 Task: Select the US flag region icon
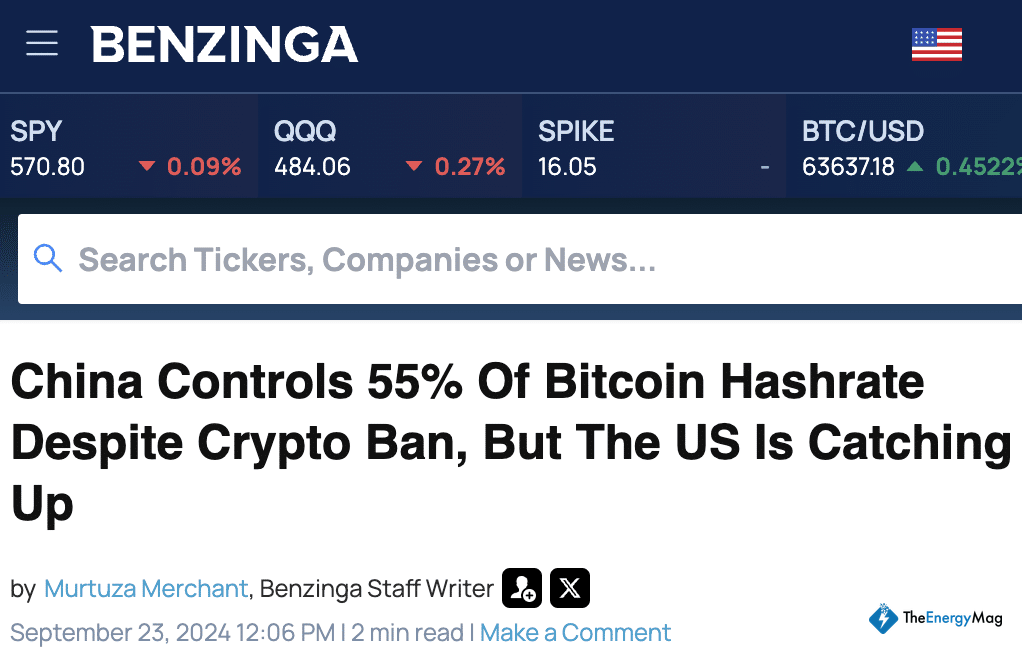coord(936,44)
